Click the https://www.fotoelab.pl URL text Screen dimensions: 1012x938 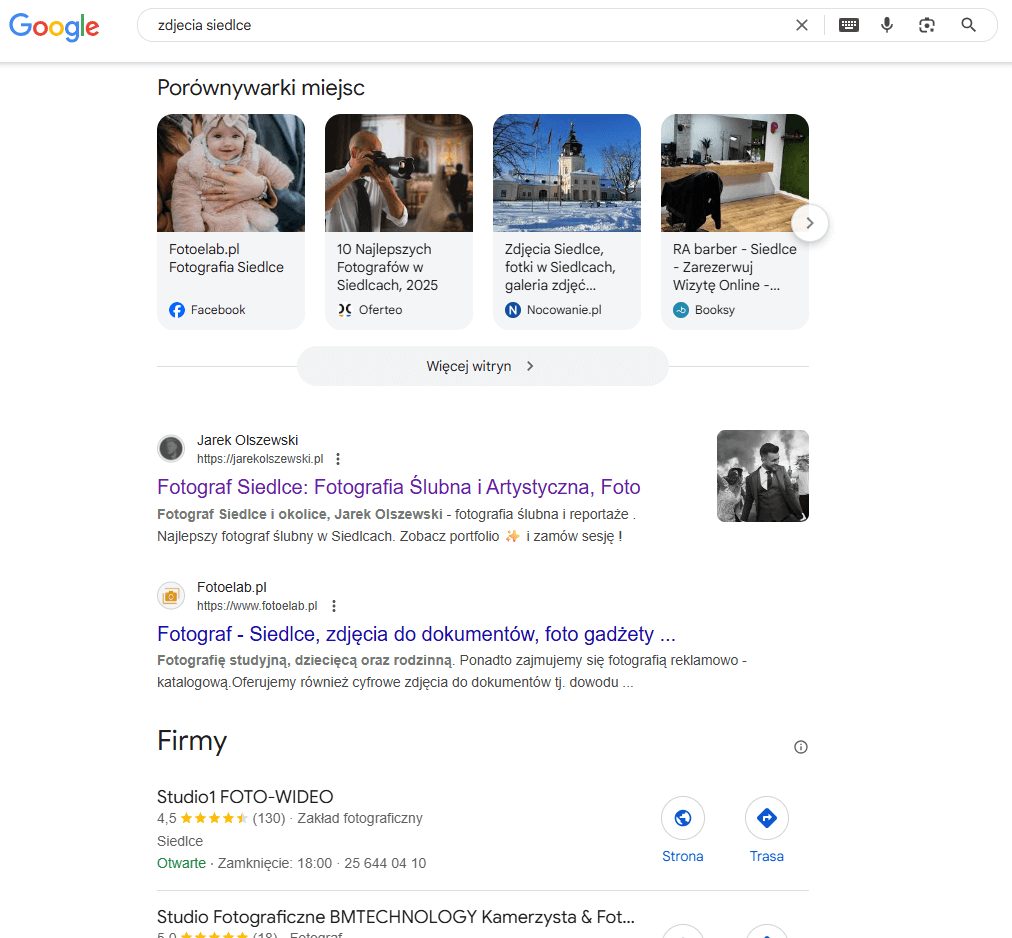[257, 606]
